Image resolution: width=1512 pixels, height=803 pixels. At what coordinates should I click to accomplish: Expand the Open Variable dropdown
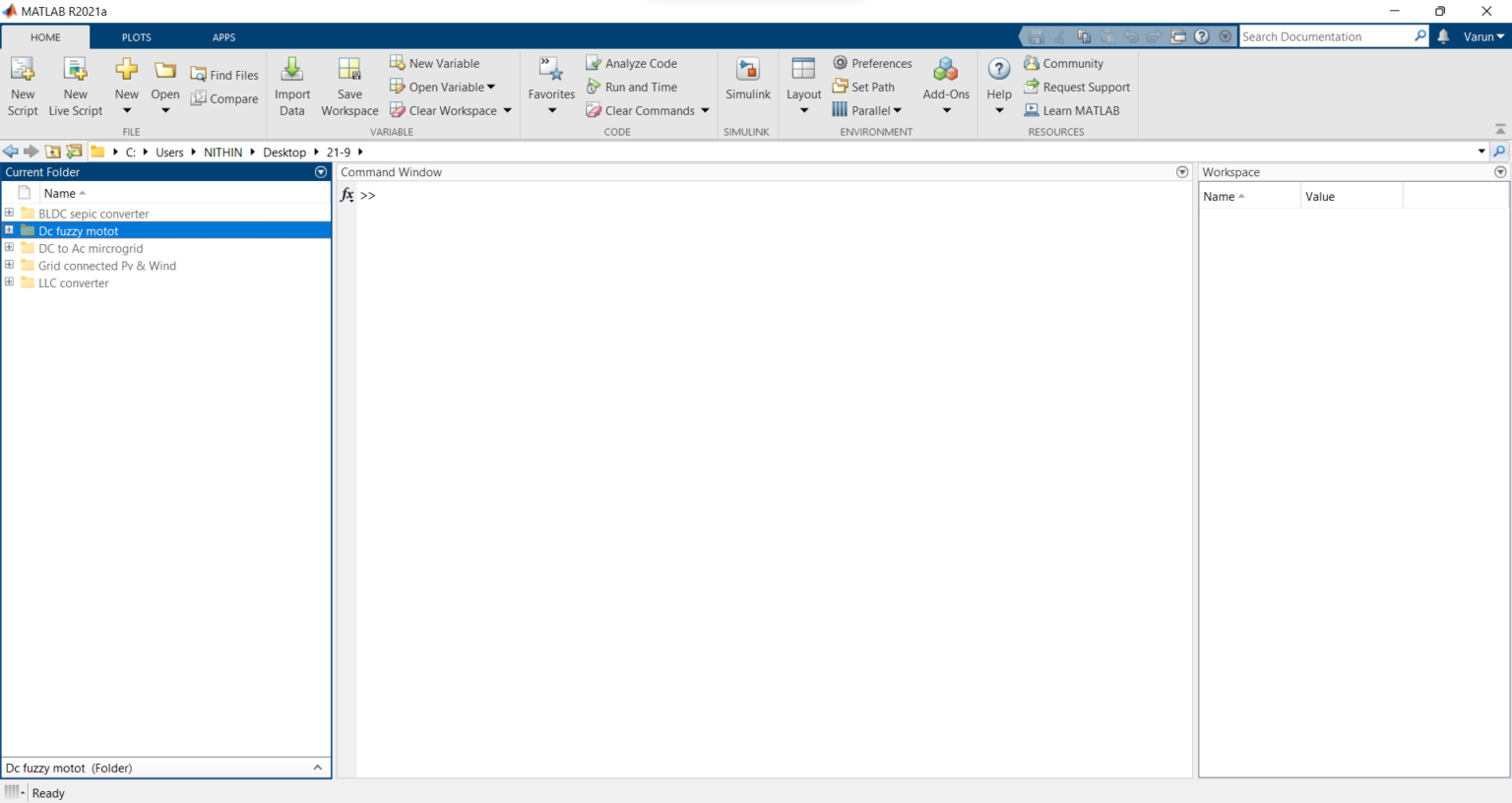[x=491, y=87]
